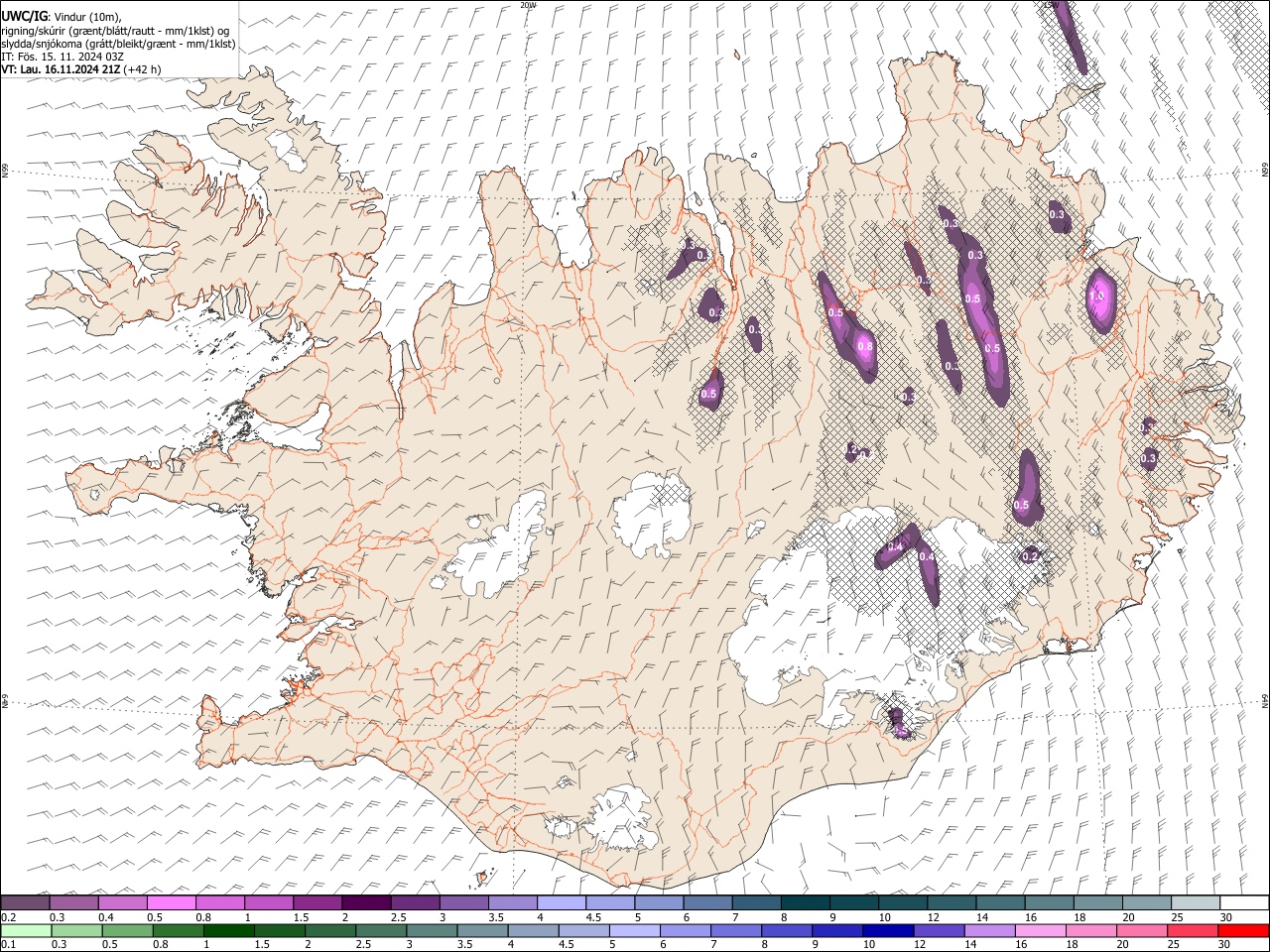Viewport: 1270px width, 952px height.
Task: Click the violet 12 swatch in the rain legend
Action: click(939, 930)
